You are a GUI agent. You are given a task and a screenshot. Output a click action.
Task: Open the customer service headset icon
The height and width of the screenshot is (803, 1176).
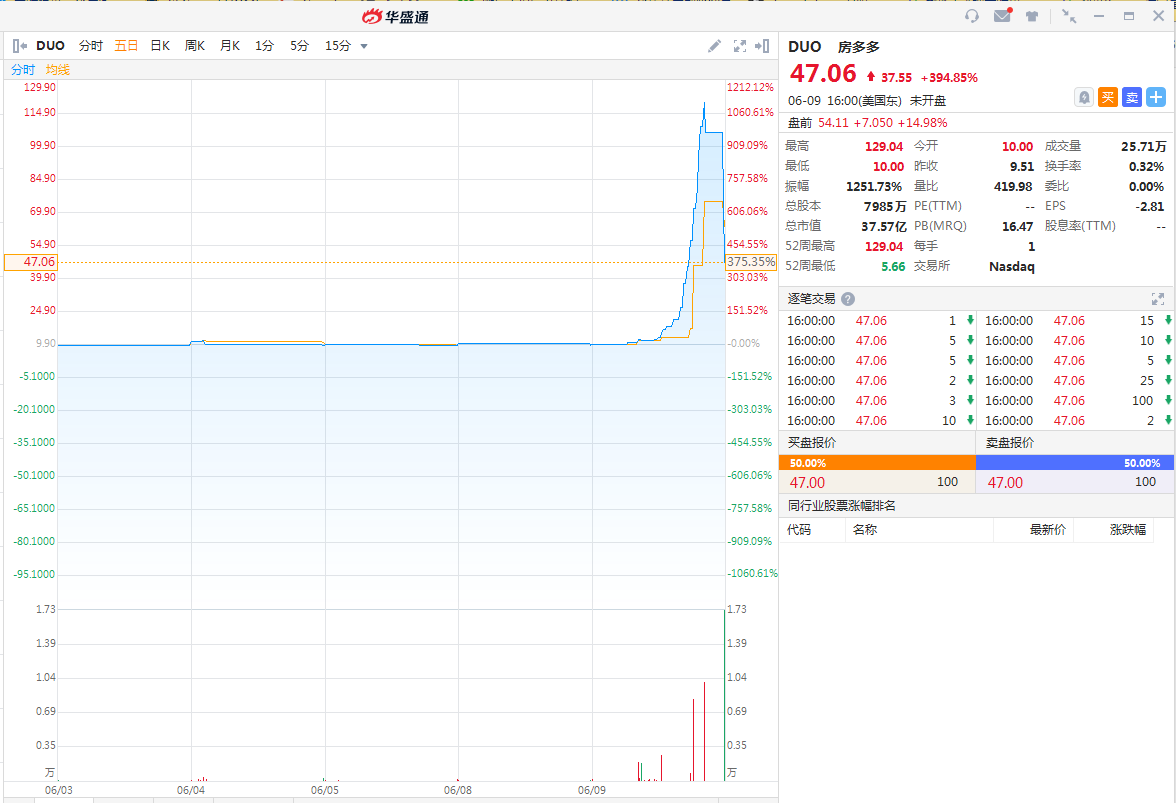point(972,16)
